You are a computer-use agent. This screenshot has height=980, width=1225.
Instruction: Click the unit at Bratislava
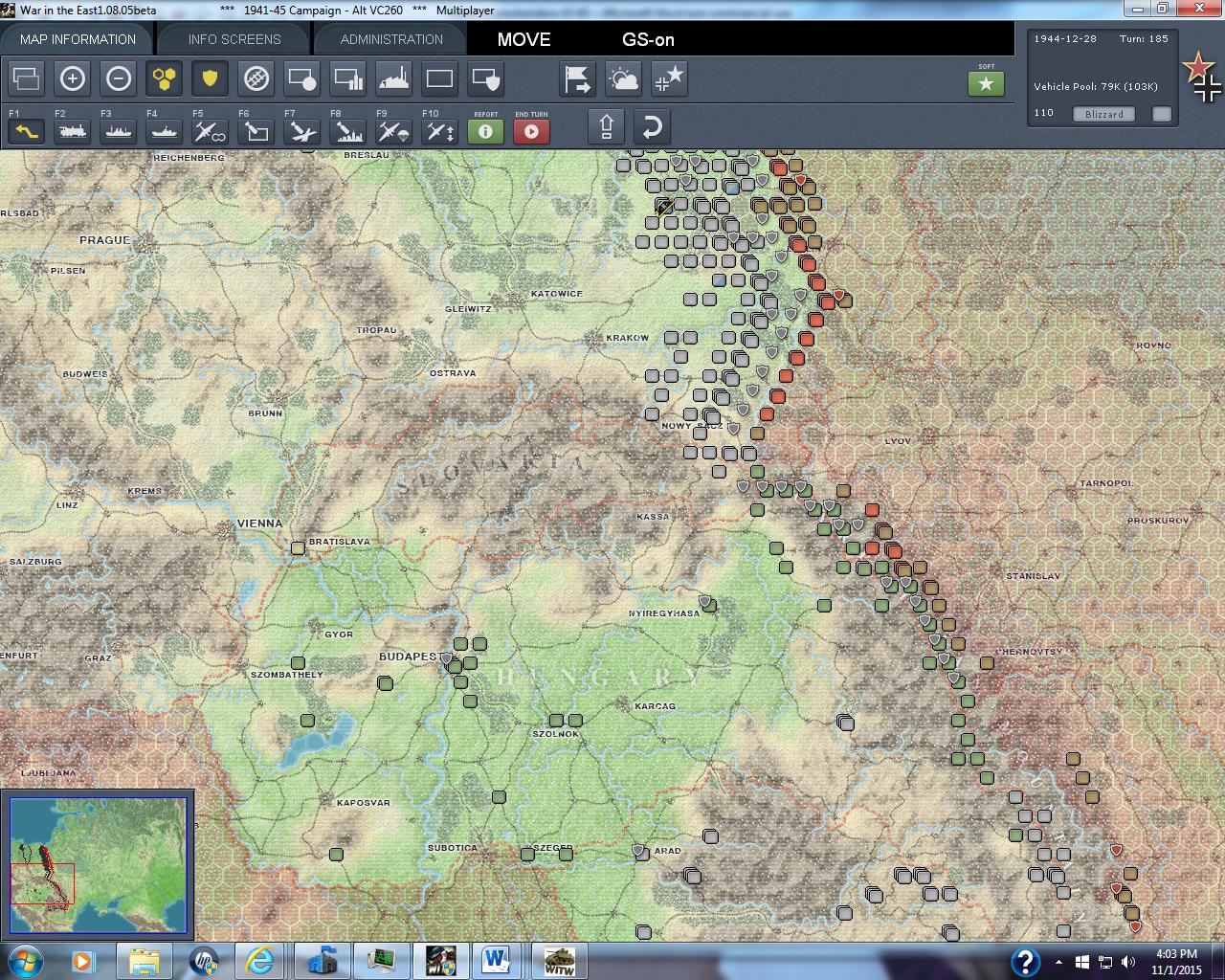tap(298, 547)
